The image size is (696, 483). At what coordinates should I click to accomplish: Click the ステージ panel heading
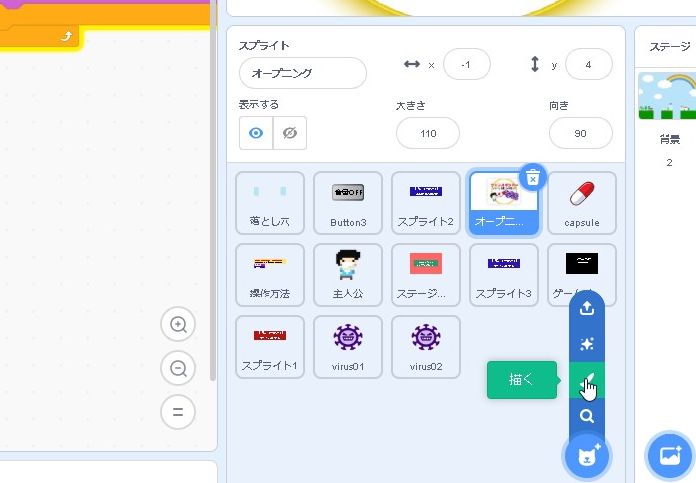[x=670, y=47]
